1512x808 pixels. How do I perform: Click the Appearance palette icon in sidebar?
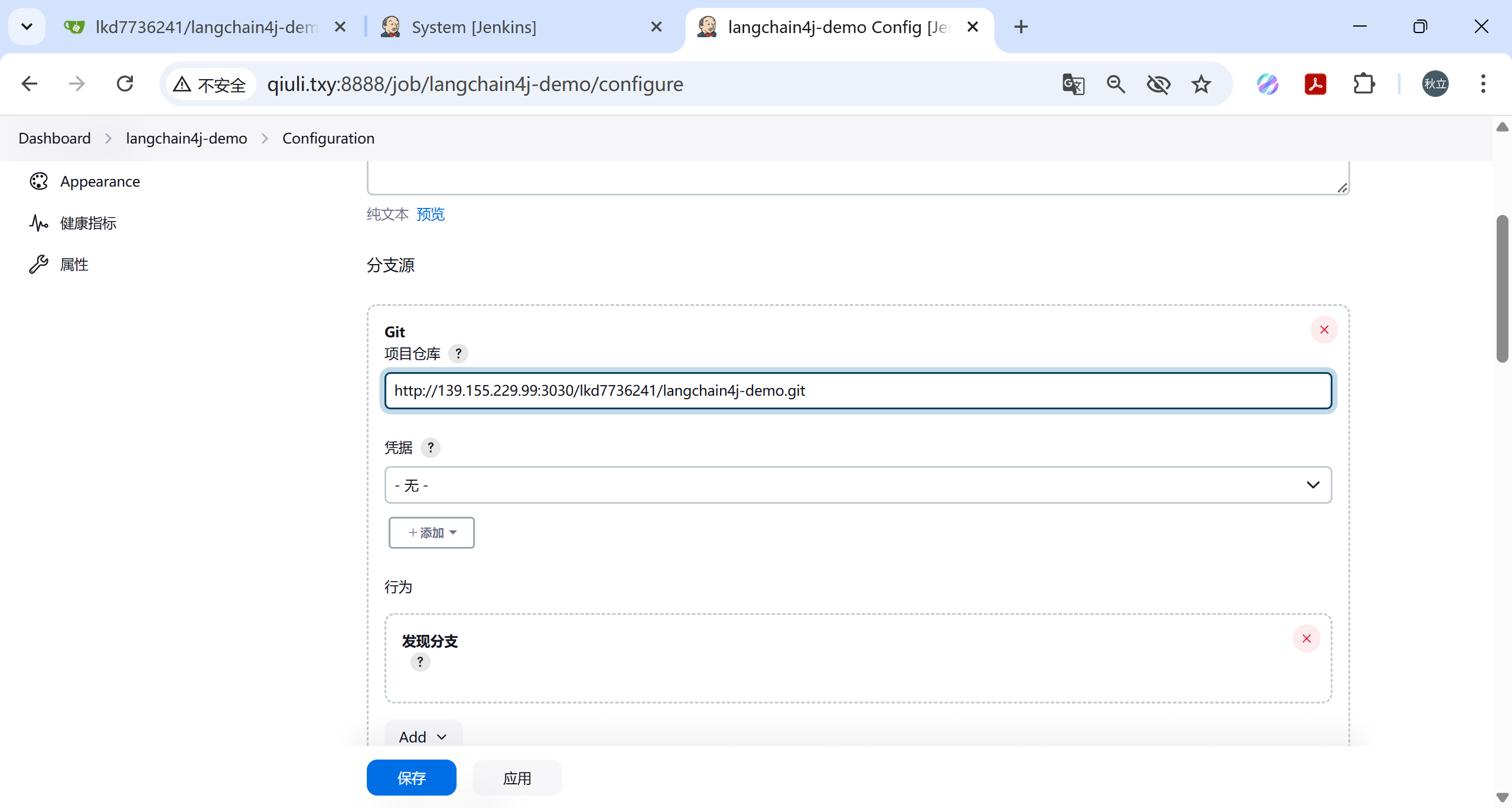pos(39,181)
